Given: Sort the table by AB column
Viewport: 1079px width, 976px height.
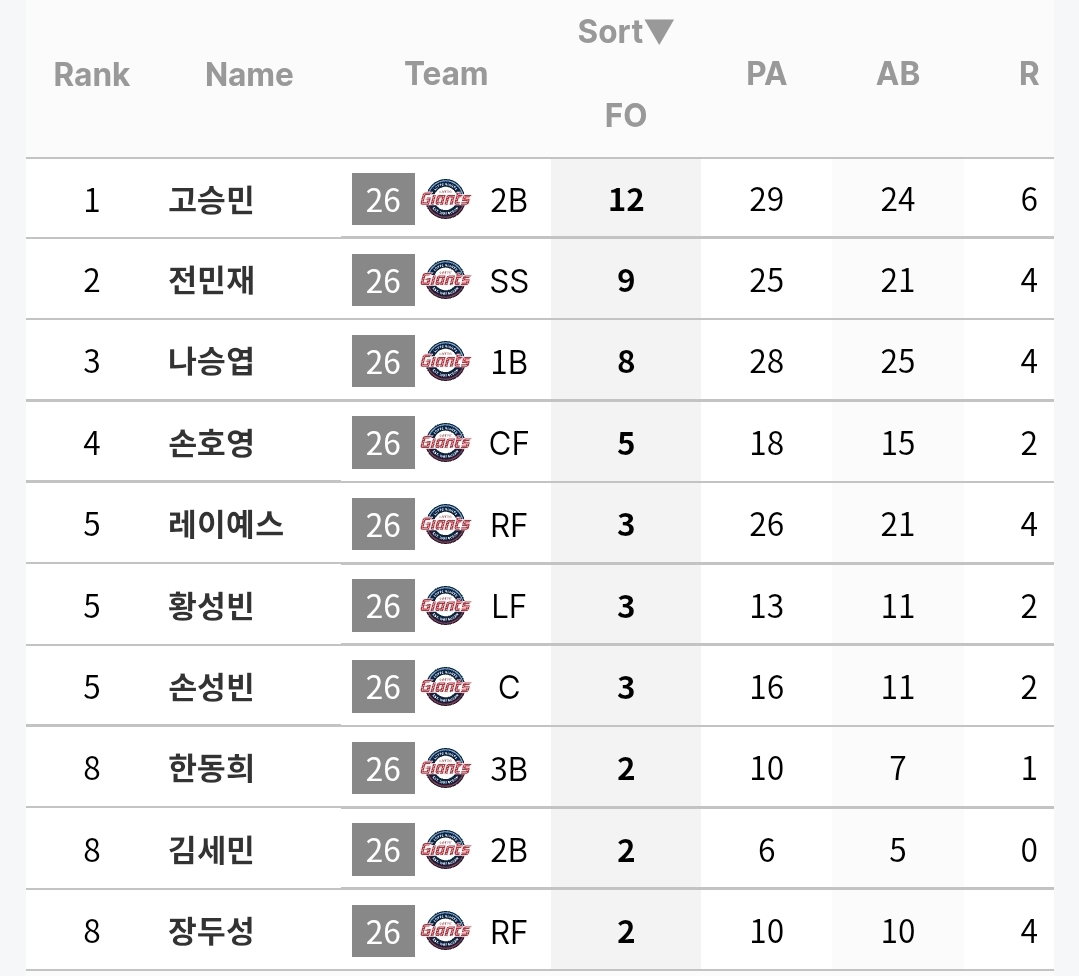Looking at the screenshot, I should coord(897,74).
